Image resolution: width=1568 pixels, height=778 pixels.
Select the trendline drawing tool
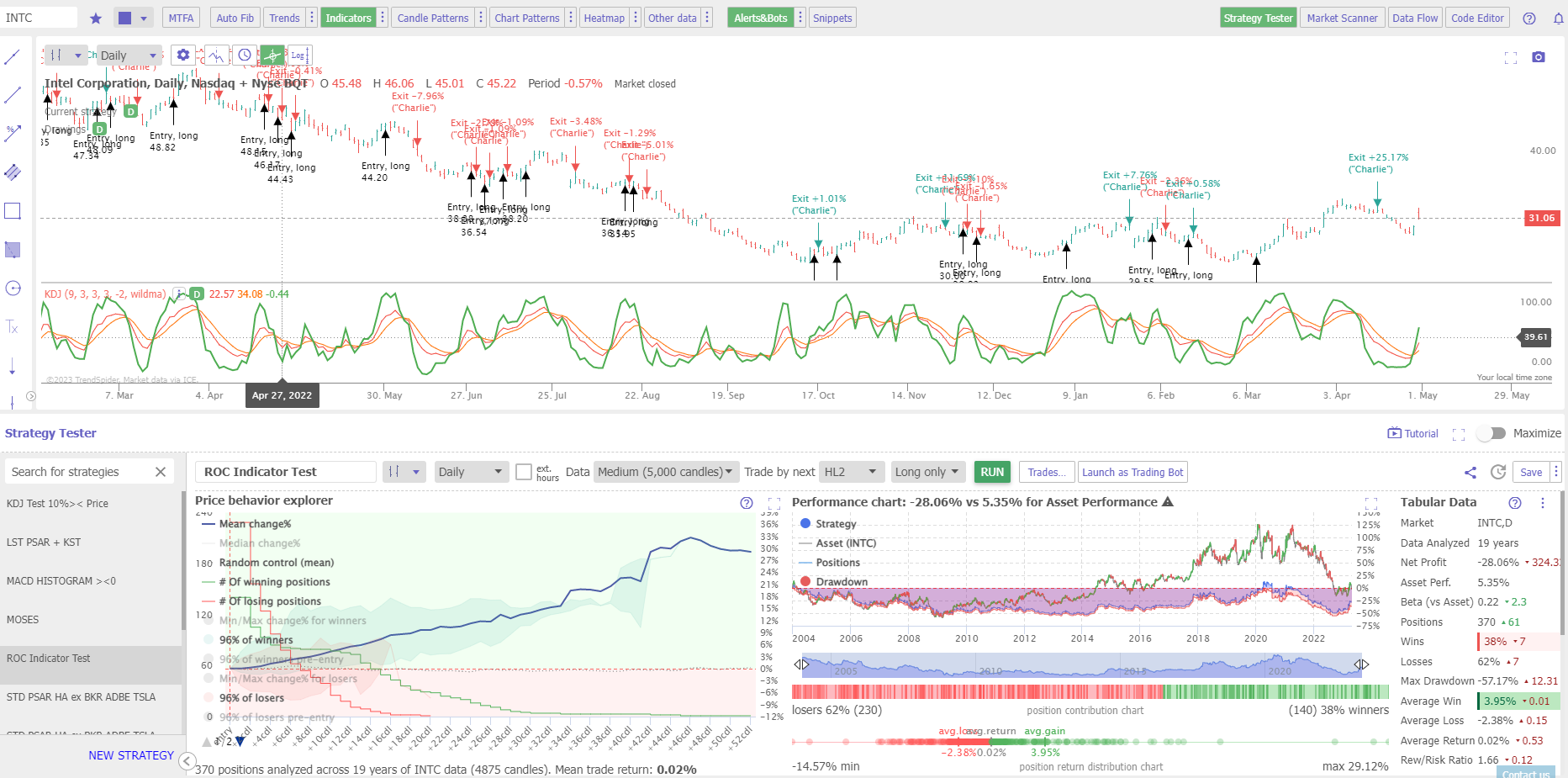pos(13,57)
